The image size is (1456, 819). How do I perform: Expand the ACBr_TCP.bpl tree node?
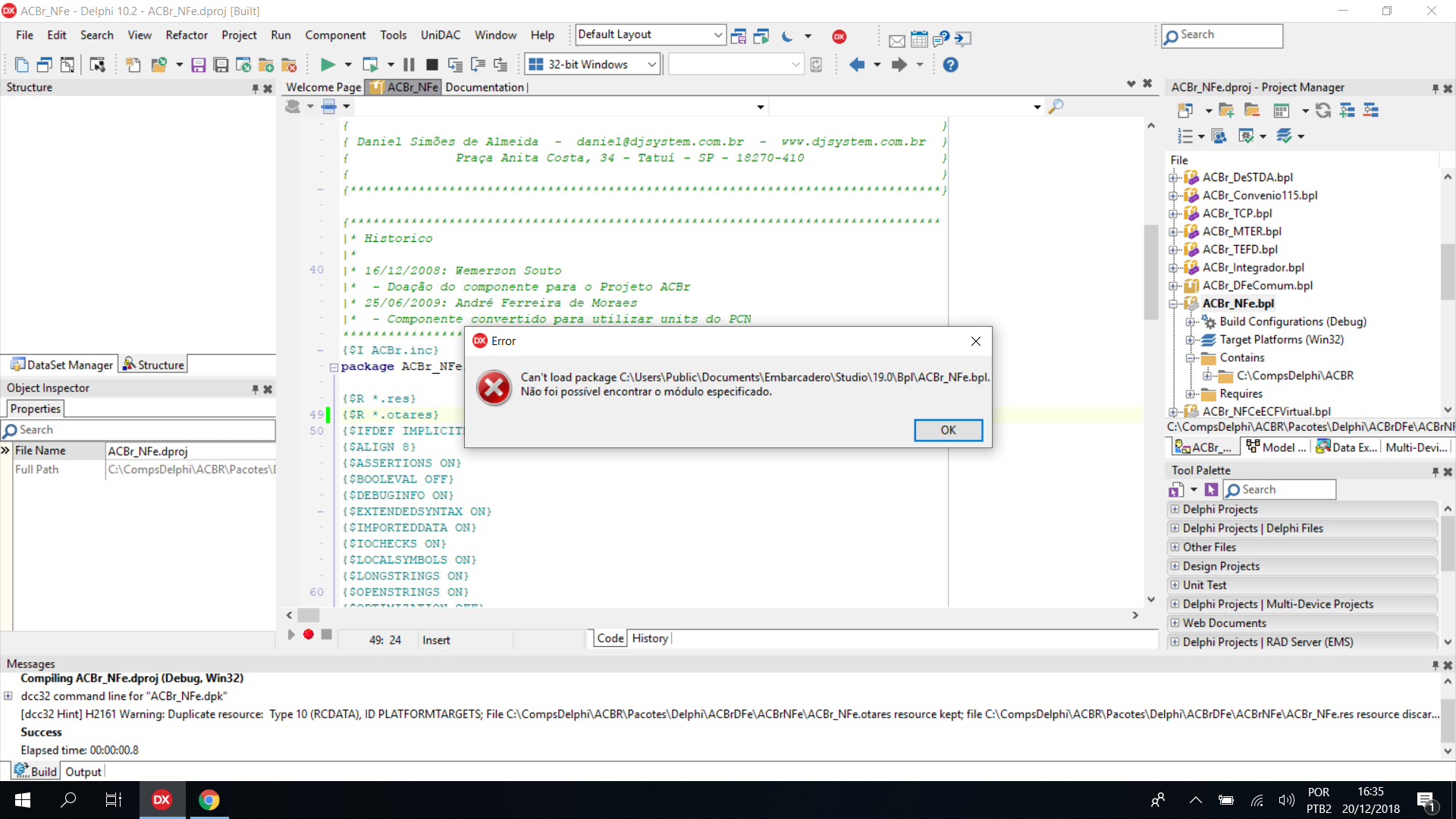pos(1173,214)
